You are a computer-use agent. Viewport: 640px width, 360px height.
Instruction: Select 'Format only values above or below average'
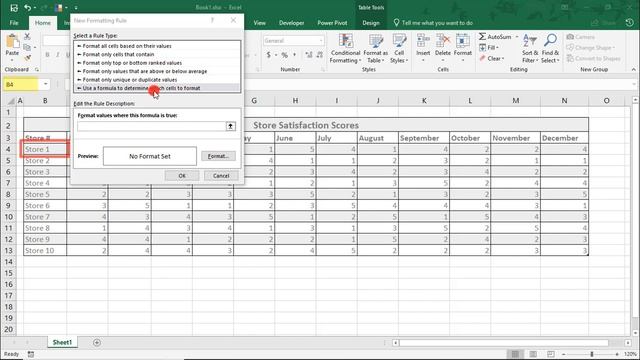[157, 71]
